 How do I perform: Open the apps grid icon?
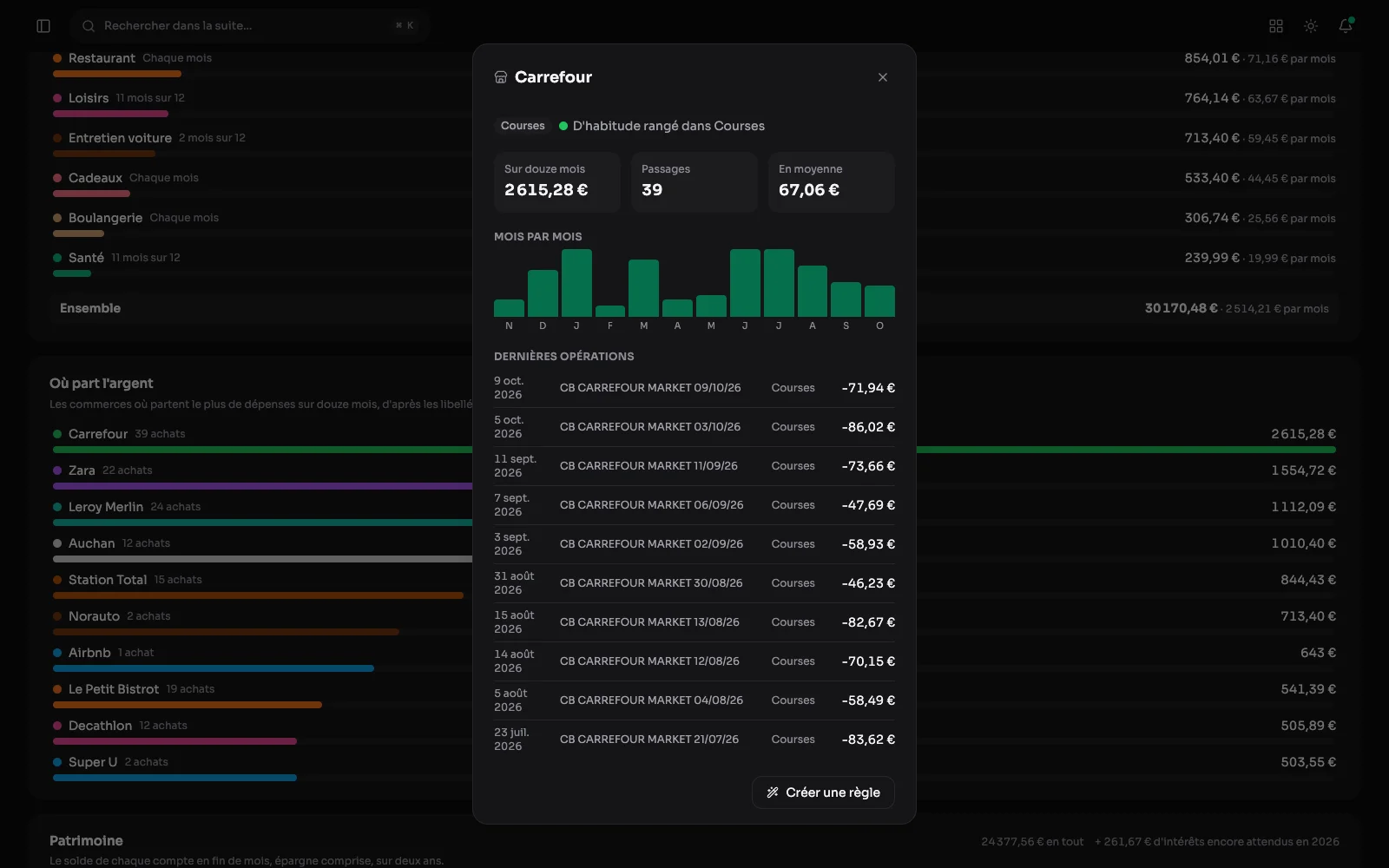(1276, 26)
